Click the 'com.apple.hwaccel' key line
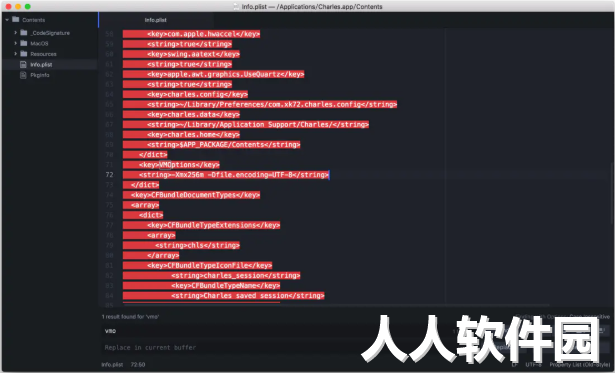Screen dimensions: 615x373 203,34
